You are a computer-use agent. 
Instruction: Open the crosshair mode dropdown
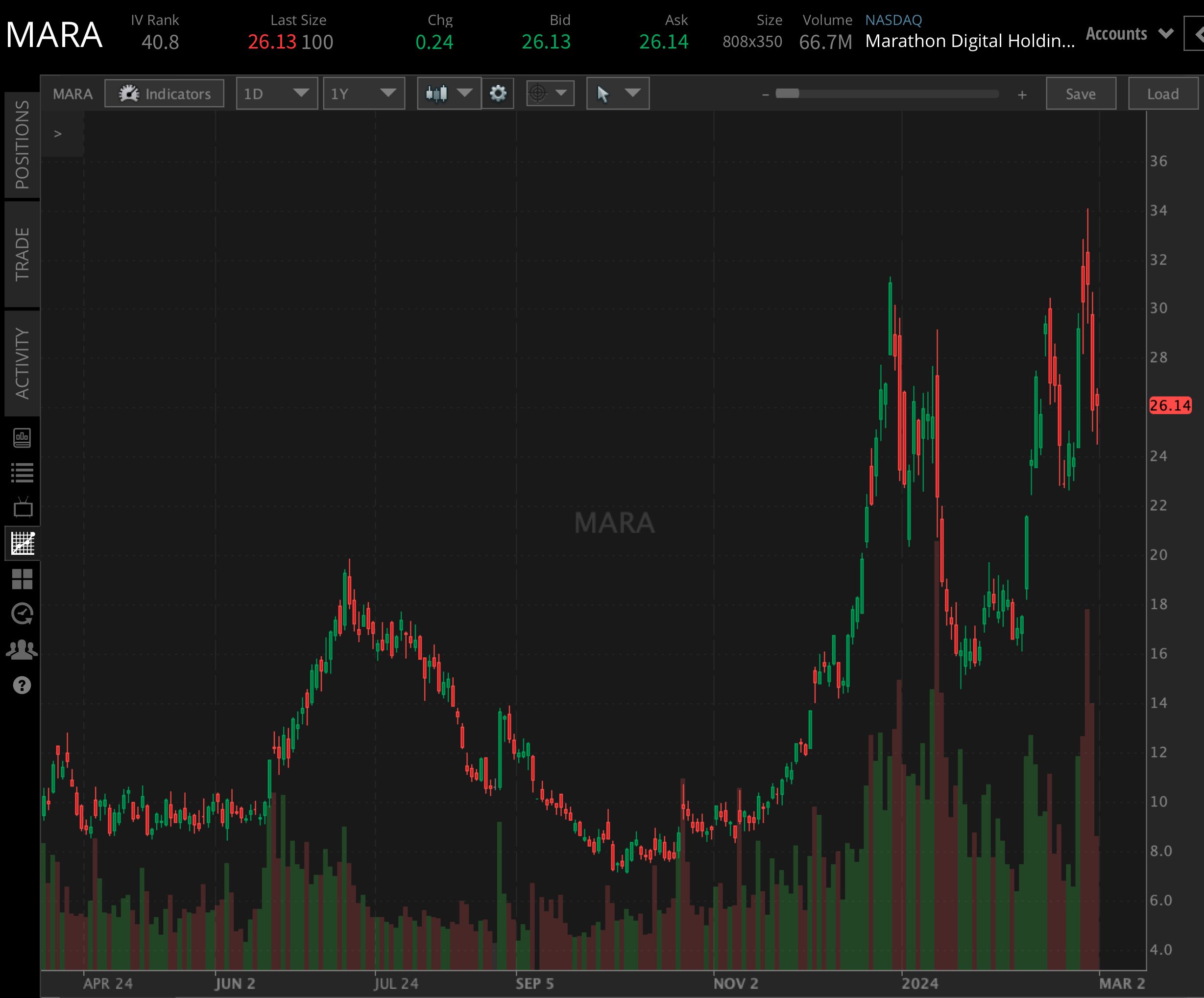(550, 94)
